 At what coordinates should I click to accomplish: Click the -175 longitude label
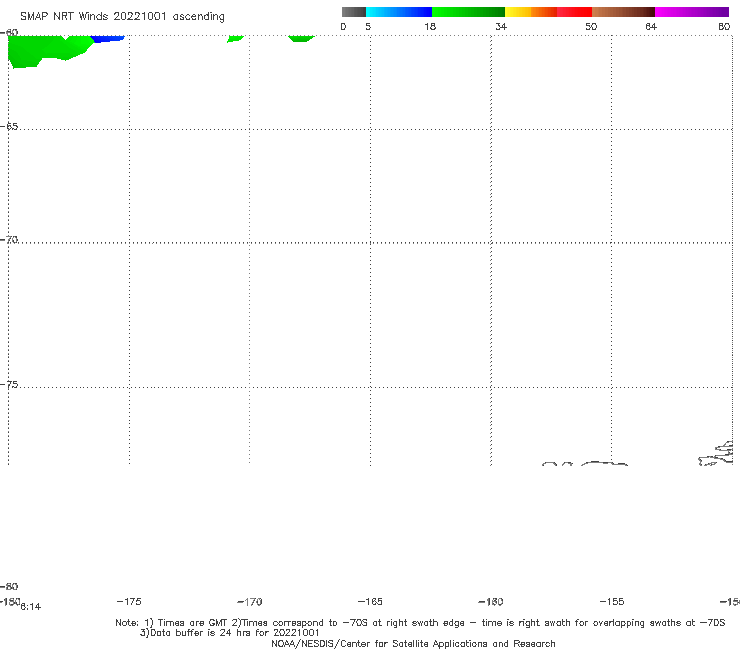[129, 601]
